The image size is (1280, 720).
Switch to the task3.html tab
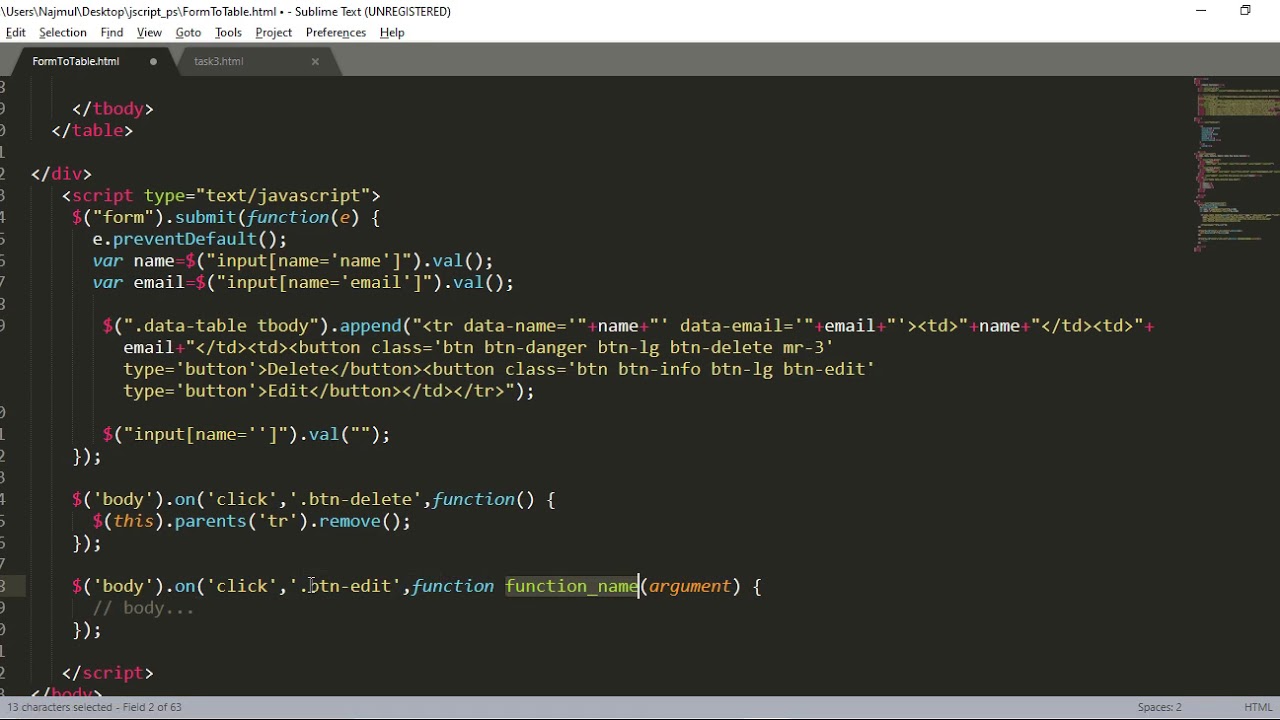(x=219, y=61)
